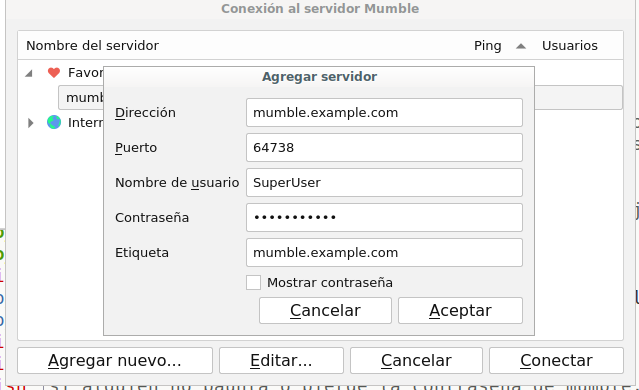This screenshot has width=639, height=390.
Task: Select the mumb... favorite server row
Action: coord(81,97)
